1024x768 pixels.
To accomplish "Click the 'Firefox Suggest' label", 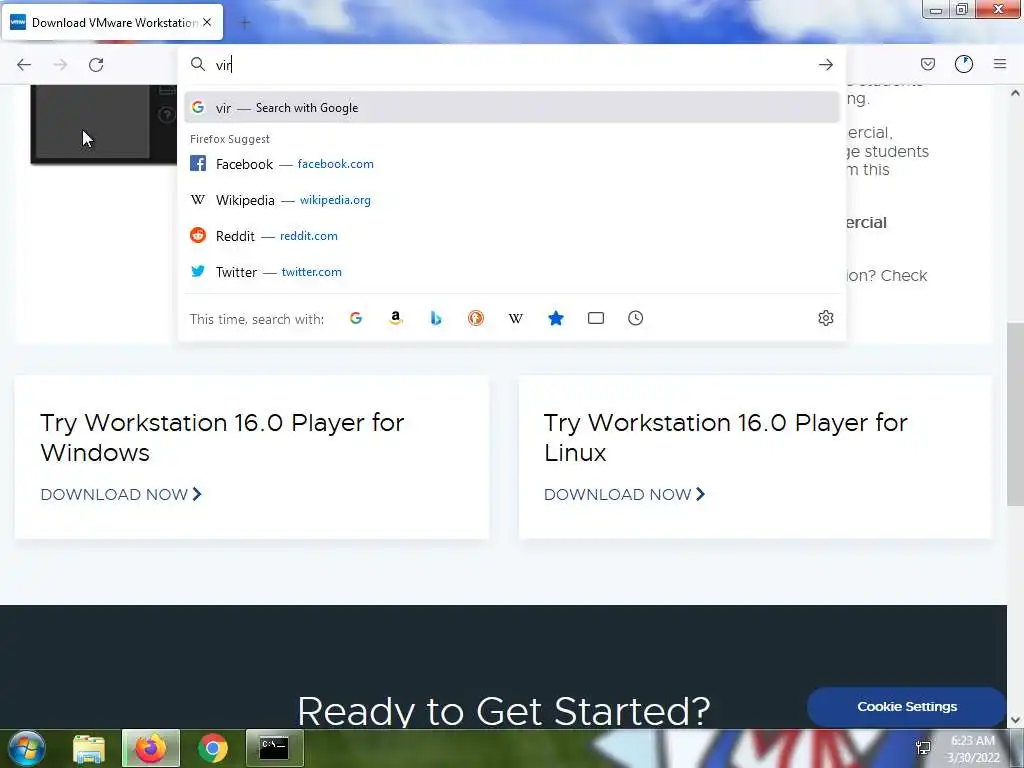I will [x=230, y=139].
